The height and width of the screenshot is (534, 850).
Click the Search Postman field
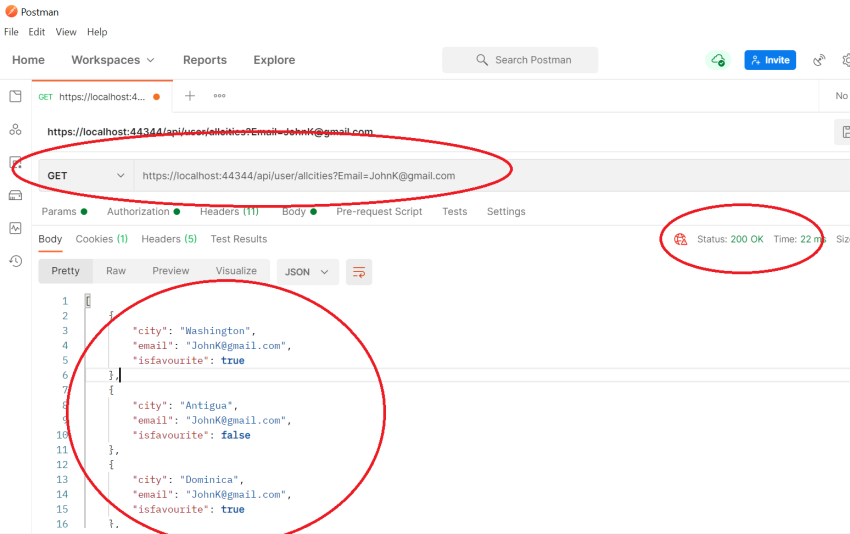pos(520,60)
